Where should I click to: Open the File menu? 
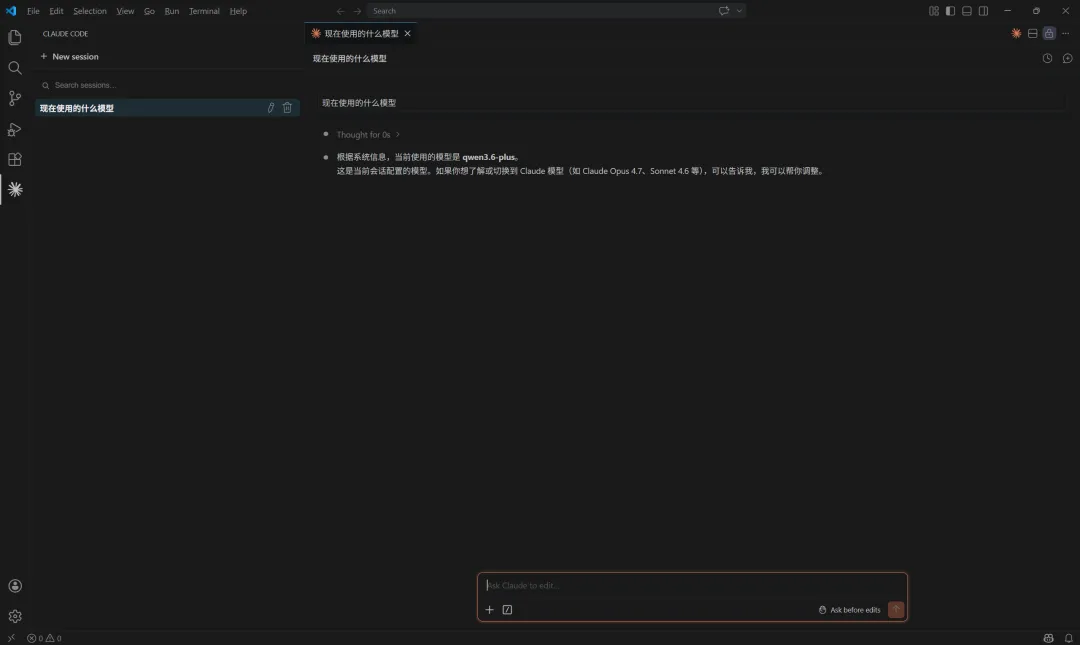click(x=33, y=11)
